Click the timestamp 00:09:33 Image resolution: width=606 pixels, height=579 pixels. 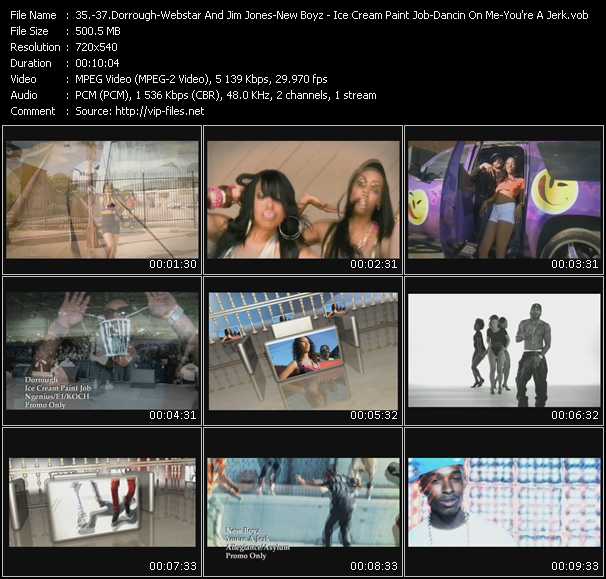575,566
